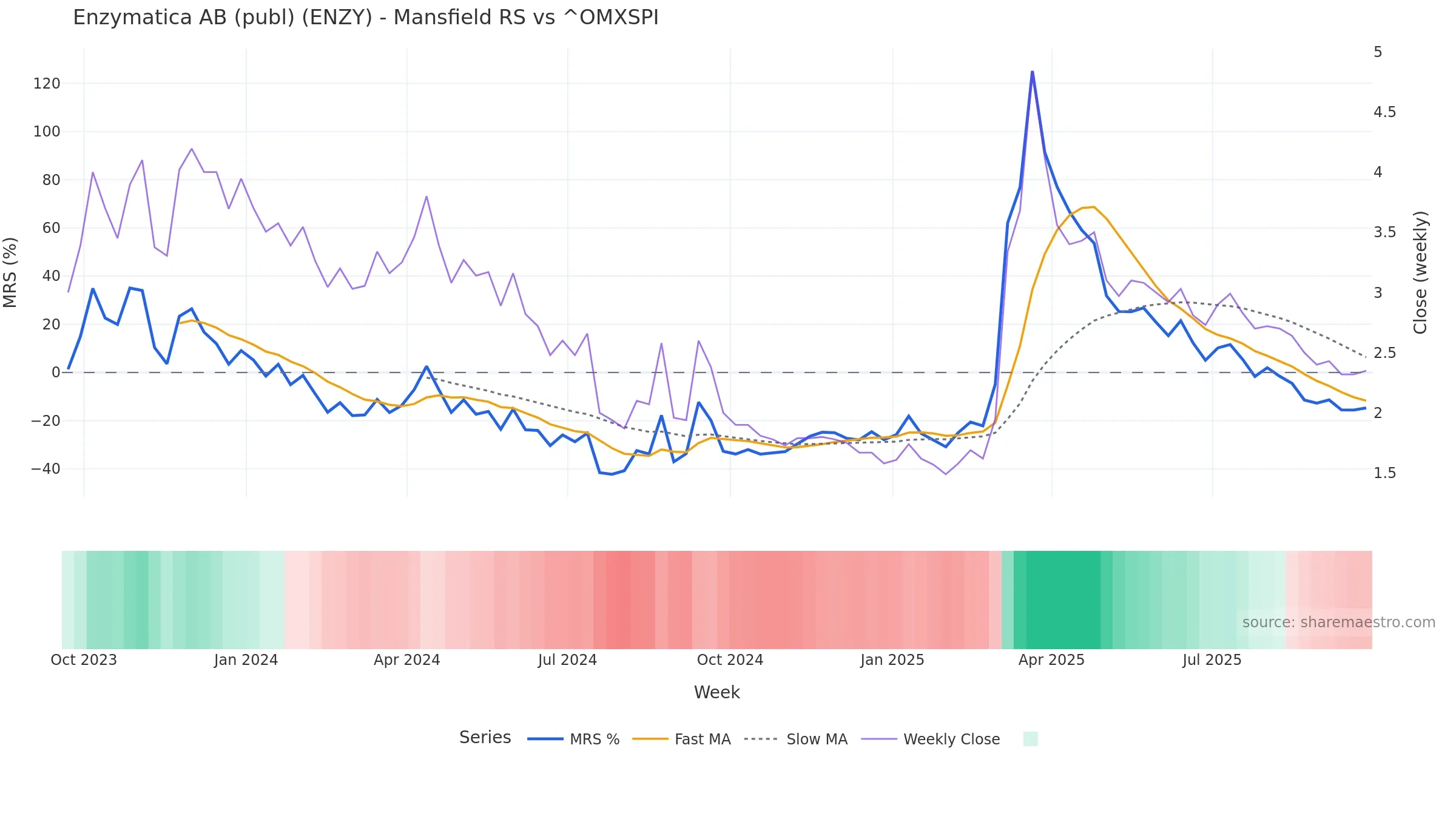1456x819 pixels.
Task: Click the Jan 2025 axis label
Action: point(892,660)
